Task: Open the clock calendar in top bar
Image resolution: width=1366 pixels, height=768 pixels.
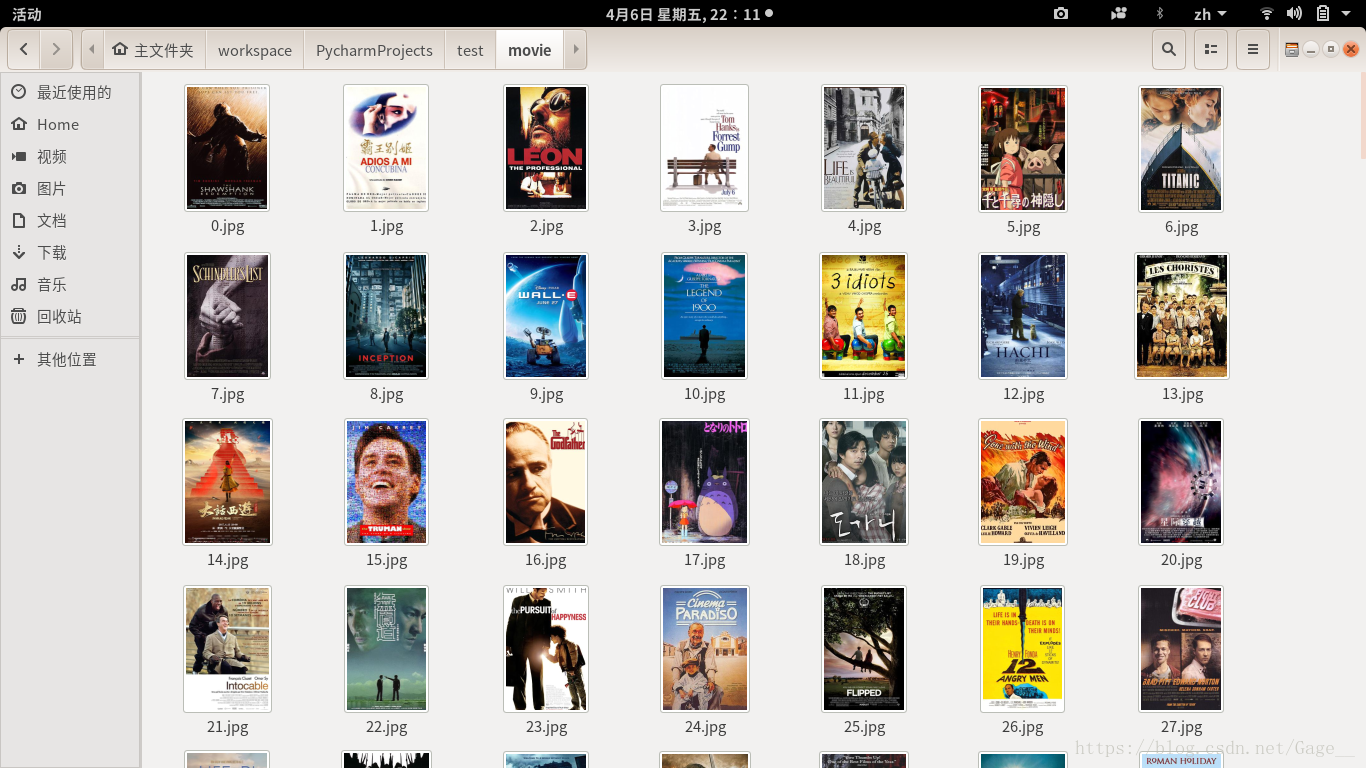Action: 688,14
